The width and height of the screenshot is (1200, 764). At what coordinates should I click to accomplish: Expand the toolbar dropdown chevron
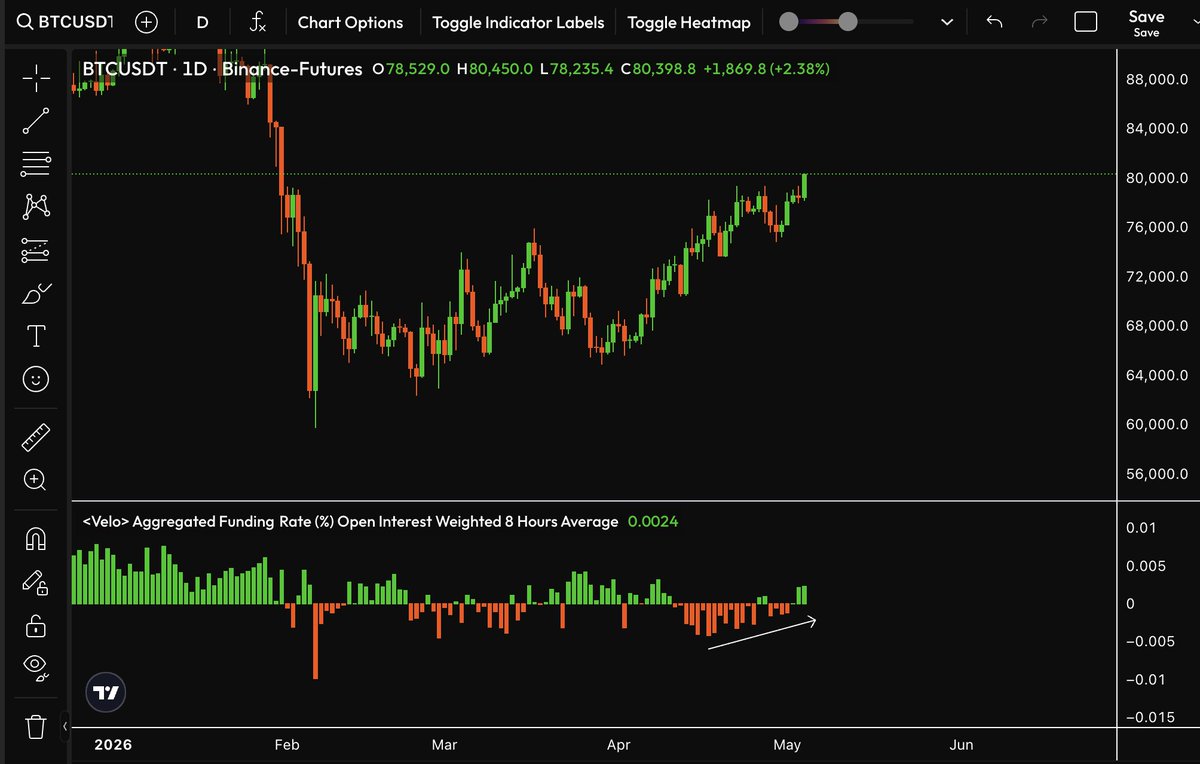(947, 22)
